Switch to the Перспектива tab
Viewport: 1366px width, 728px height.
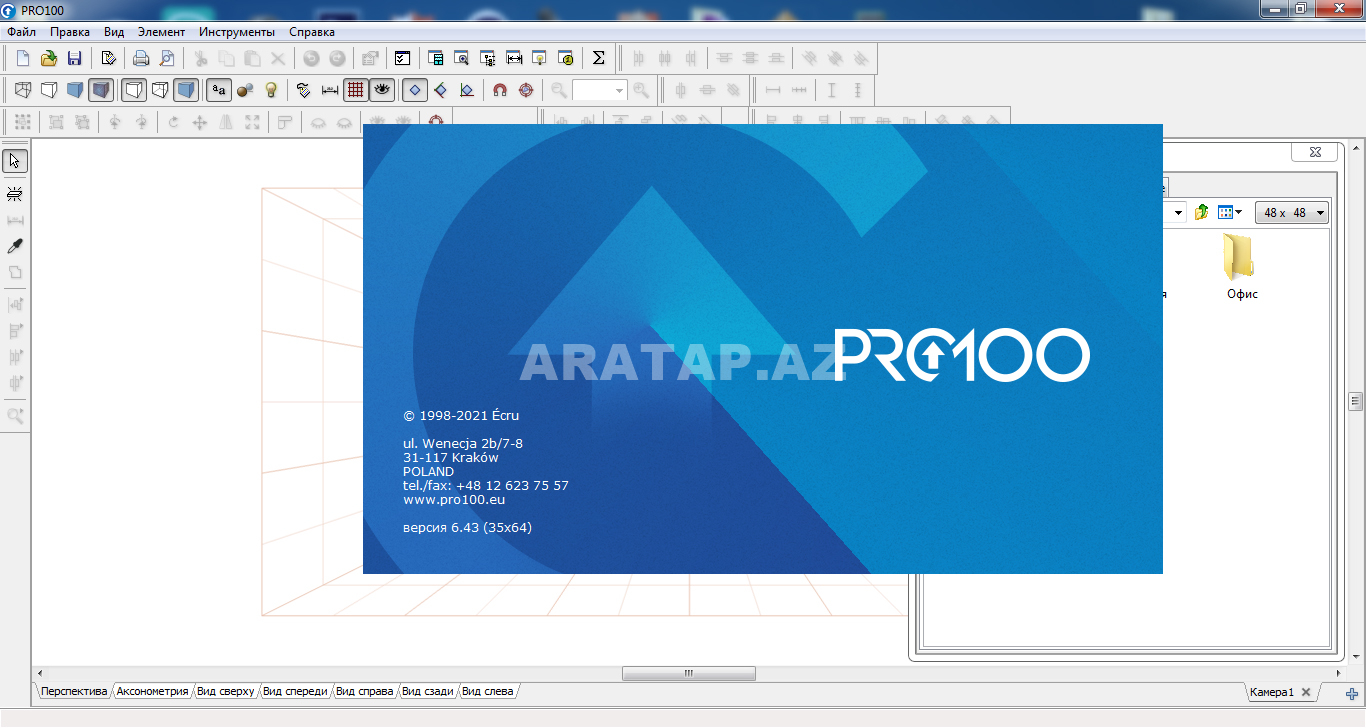point(74,691)
